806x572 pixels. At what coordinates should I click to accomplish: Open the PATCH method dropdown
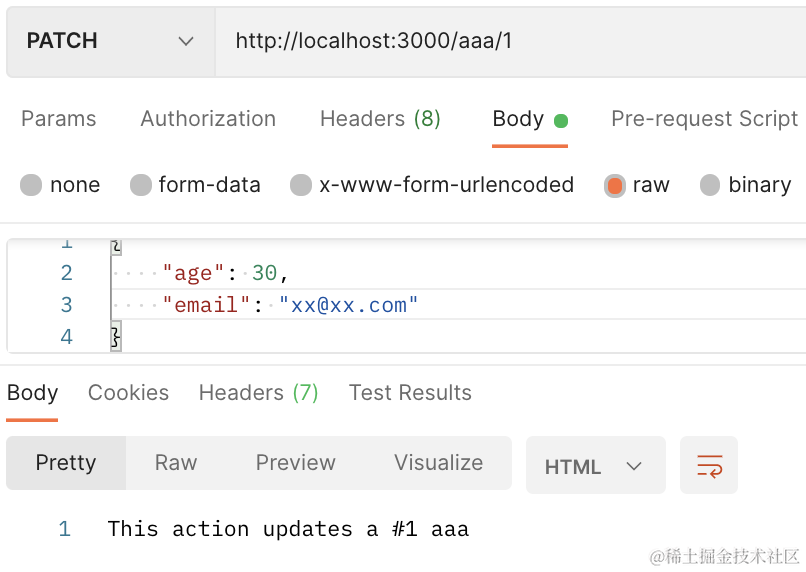coord(110,41)
